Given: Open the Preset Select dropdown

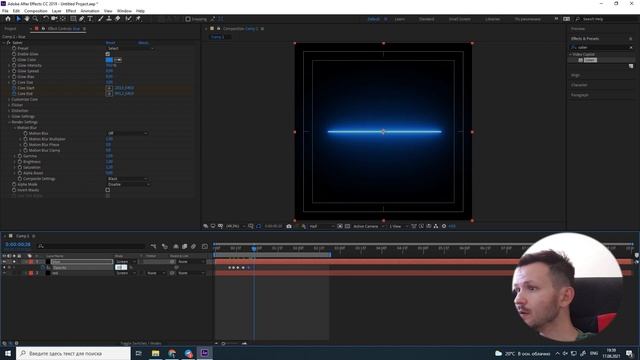Looking at the screenshot, I should coord(131,48).
